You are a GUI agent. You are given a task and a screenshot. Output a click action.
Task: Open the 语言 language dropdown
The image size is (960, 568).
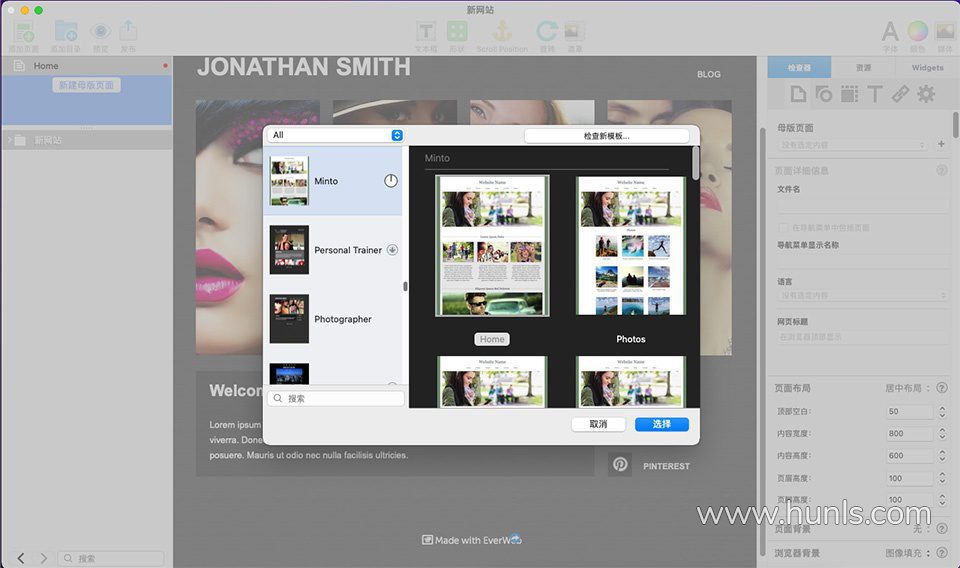click(863, 296)
